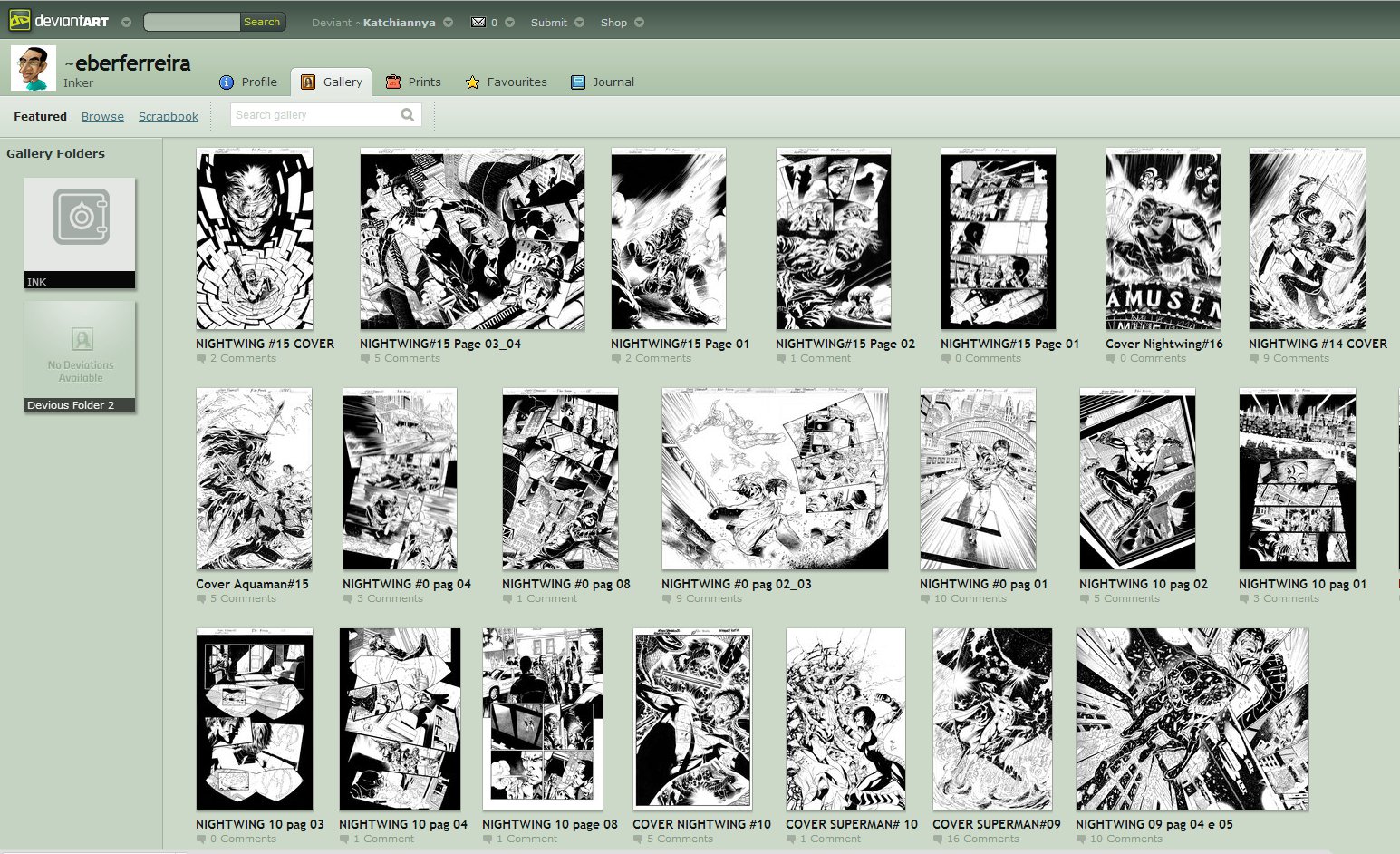Click the Favourites star icon
The height and width of the screenshot is (854, 1400).
tap(472, 82)
